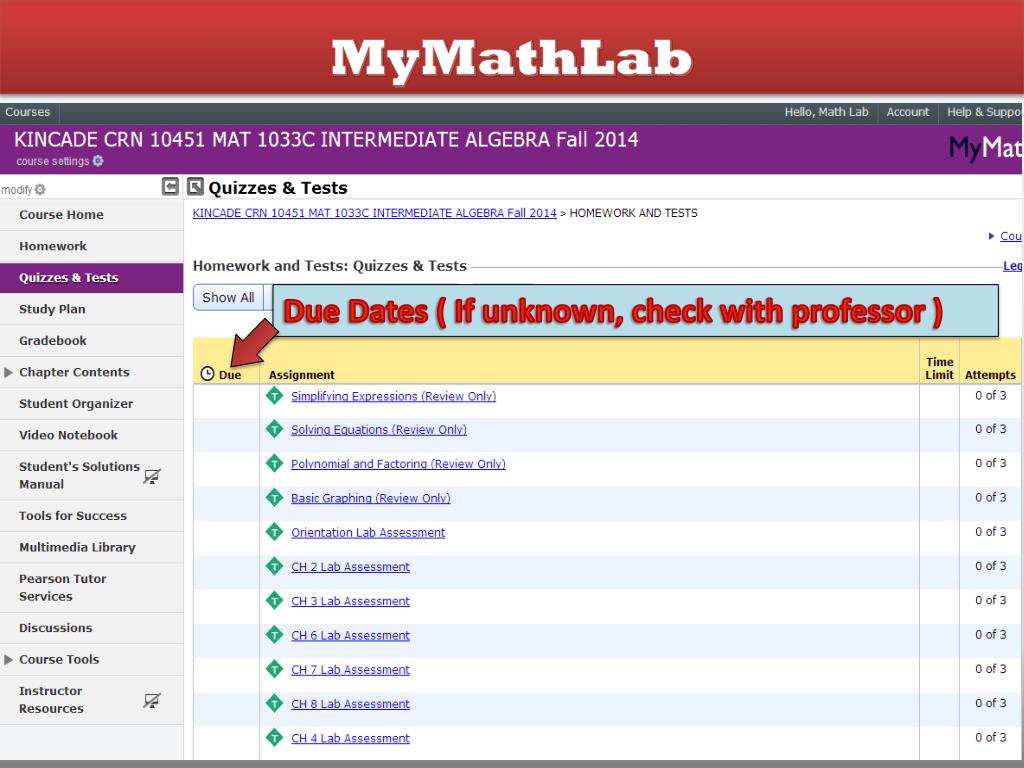
Task: Expand the Chapter Contents arrow
Action: click(8, 372)
